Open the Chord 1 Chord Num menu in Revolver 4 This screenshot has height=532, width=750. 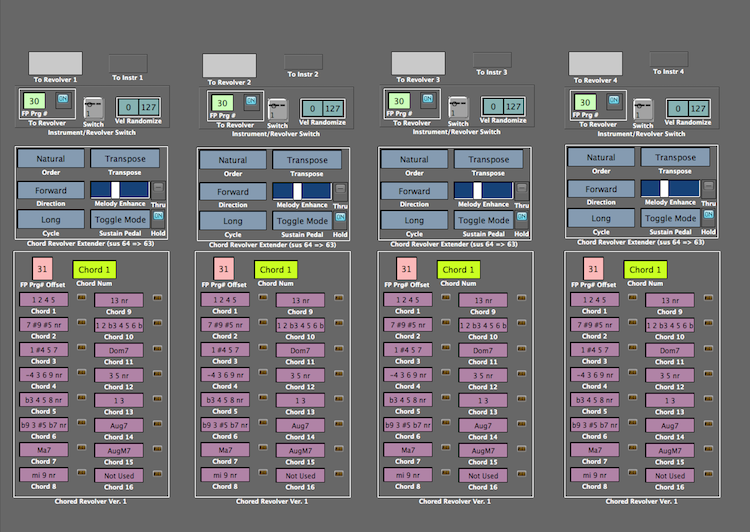pos(645,269)
